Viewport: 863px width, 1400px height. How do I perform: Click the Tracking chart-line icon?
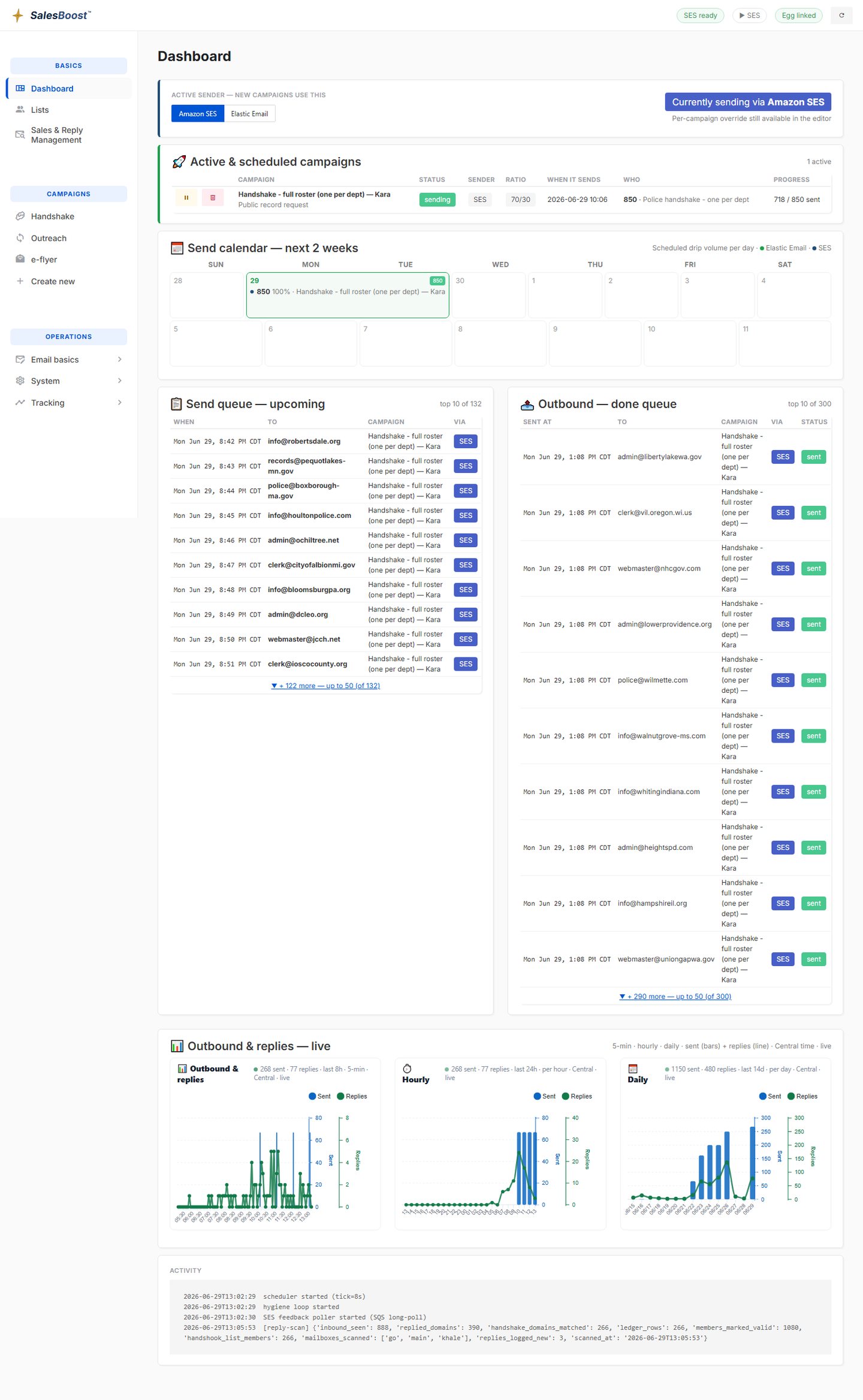pyautogui.click(x=20, y=403)
